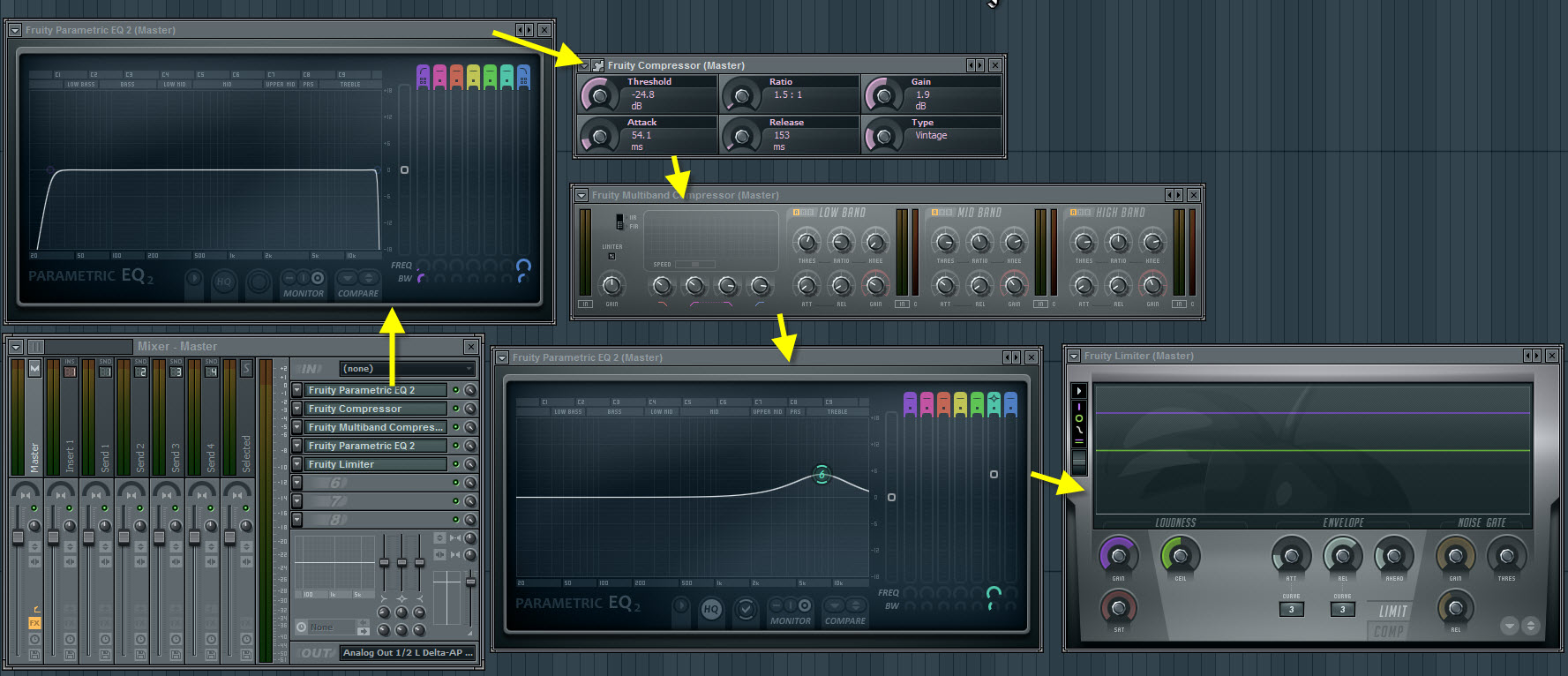Viewport: 1568px width, 676px height.
Task: Click the Fruity Compressor Type knob
Action: pos(883,136)
